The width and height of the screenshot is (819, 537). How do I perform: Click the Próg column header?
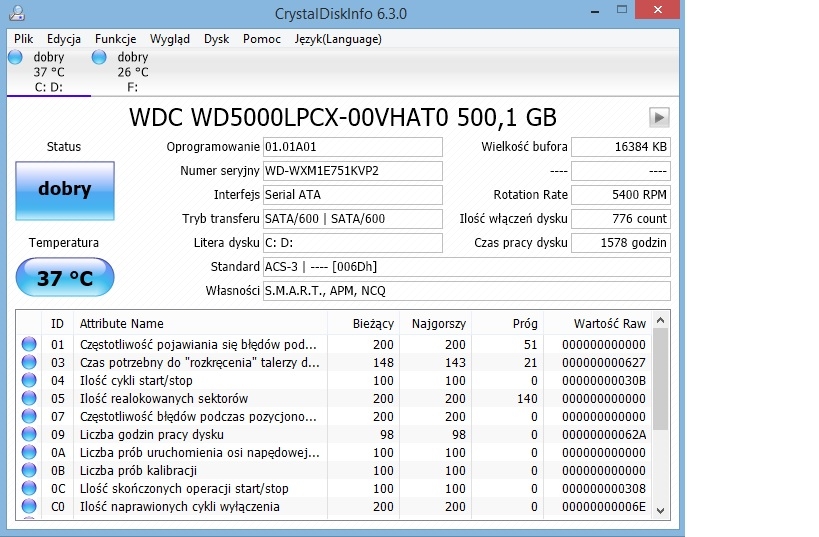(x=508, y=323)
